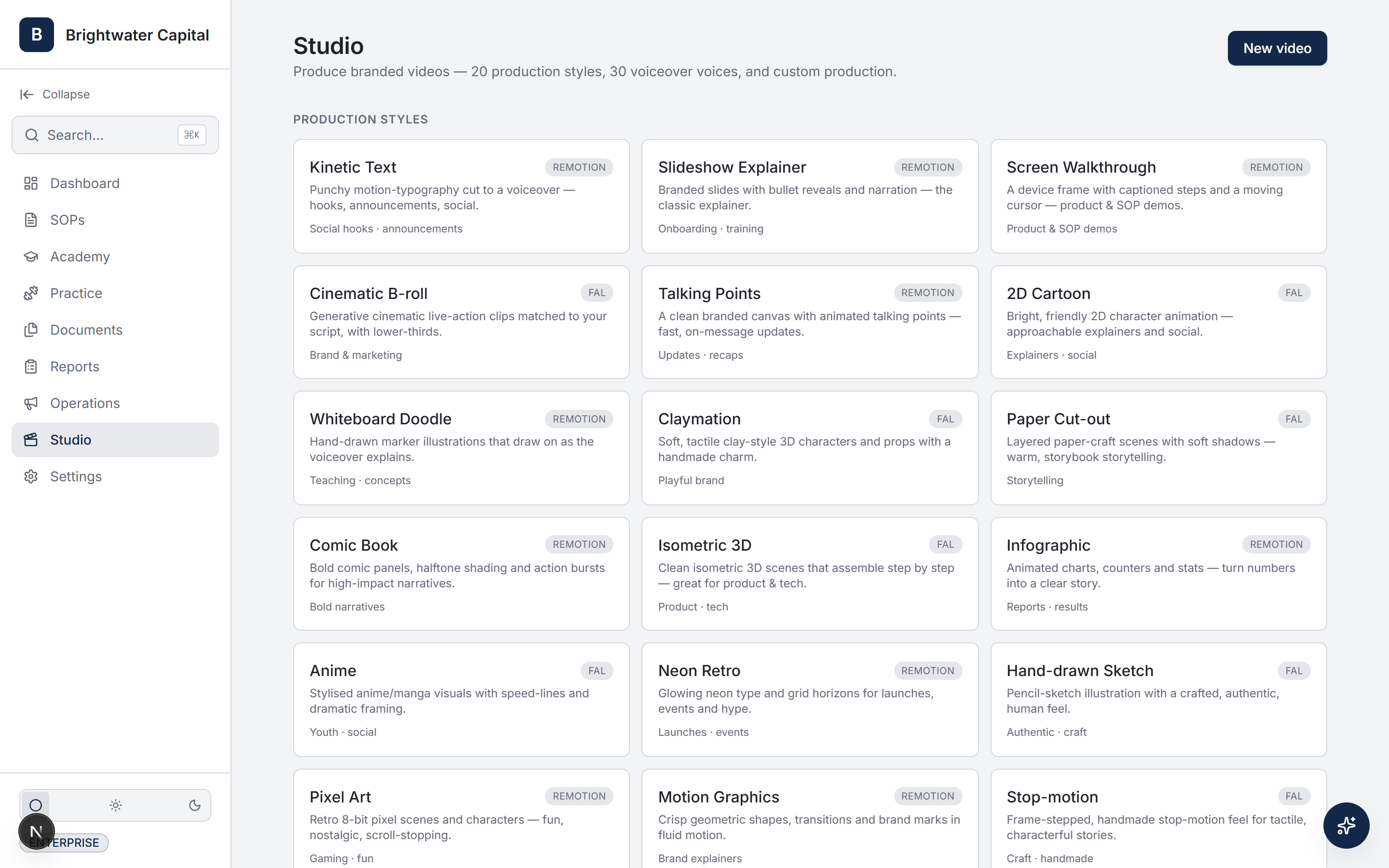Open the Settings page
The height and width of the screenshot is (868, 1389).
point(115,476)
